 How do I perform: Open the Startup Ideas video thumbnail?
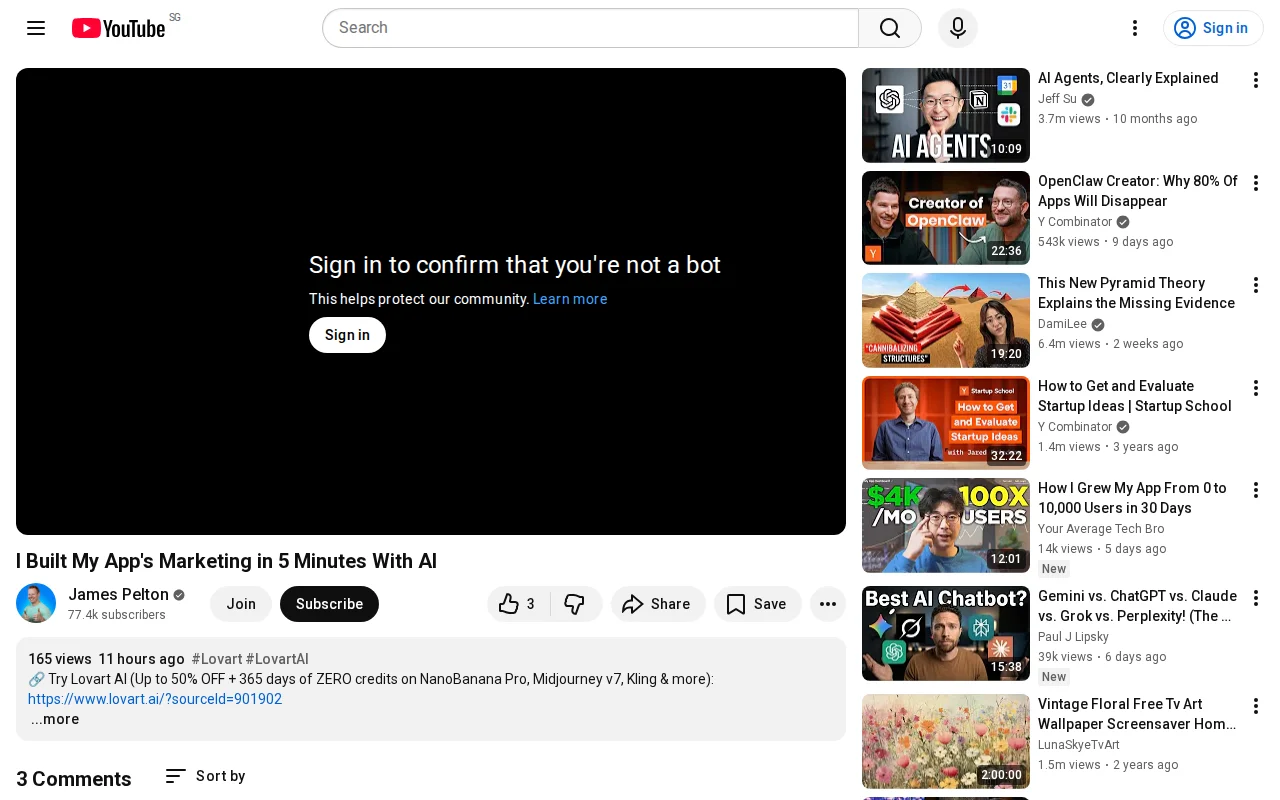[946, 423]
